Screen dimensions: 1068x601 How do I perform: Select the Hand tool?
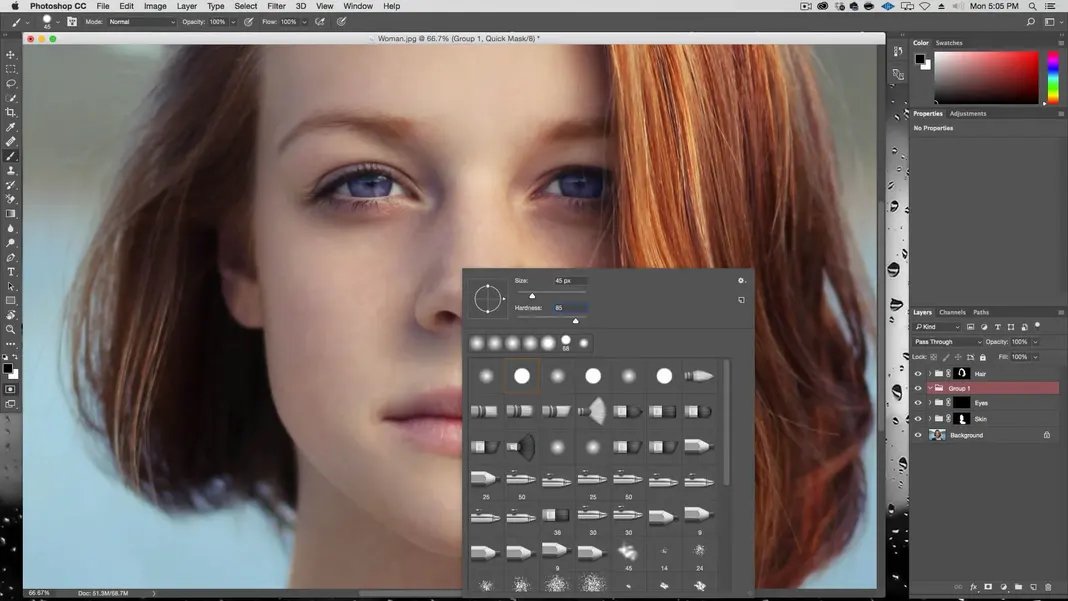click(11, 315)
